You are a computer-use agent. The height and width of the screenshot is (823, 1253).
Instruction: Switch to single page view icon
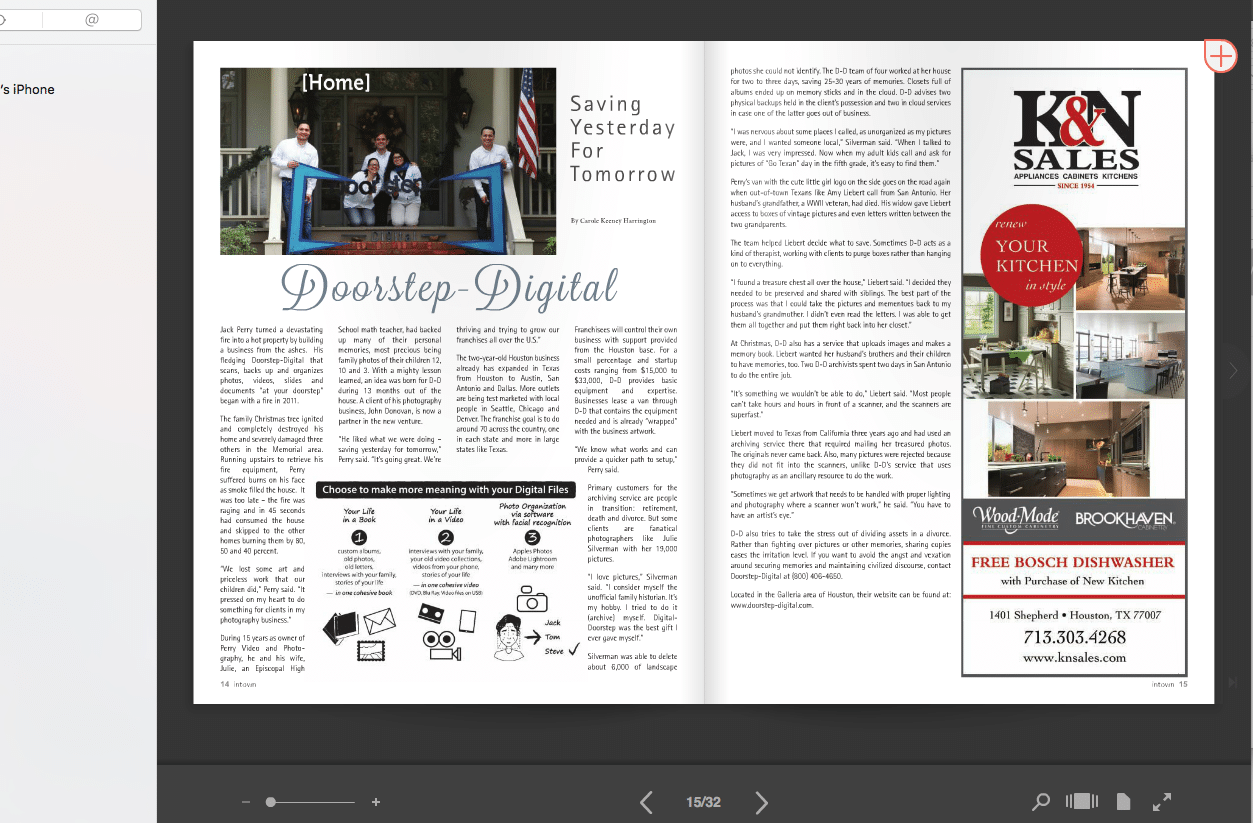[x=1123, y=801]
